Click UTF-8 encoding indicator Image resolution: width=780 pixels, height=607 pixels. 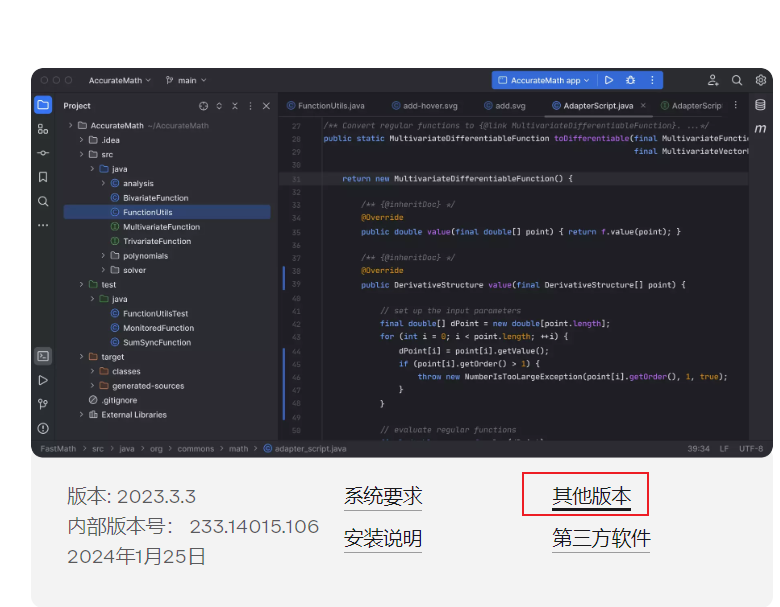(x=751, y=449)
